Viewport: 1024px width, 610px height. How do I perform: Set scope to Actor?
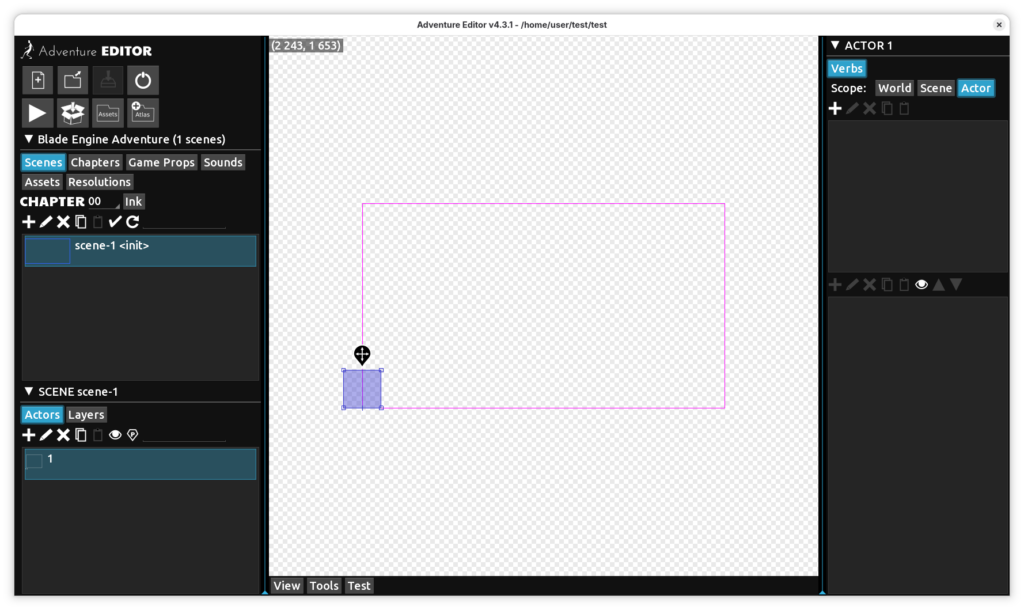coord(976,88)
